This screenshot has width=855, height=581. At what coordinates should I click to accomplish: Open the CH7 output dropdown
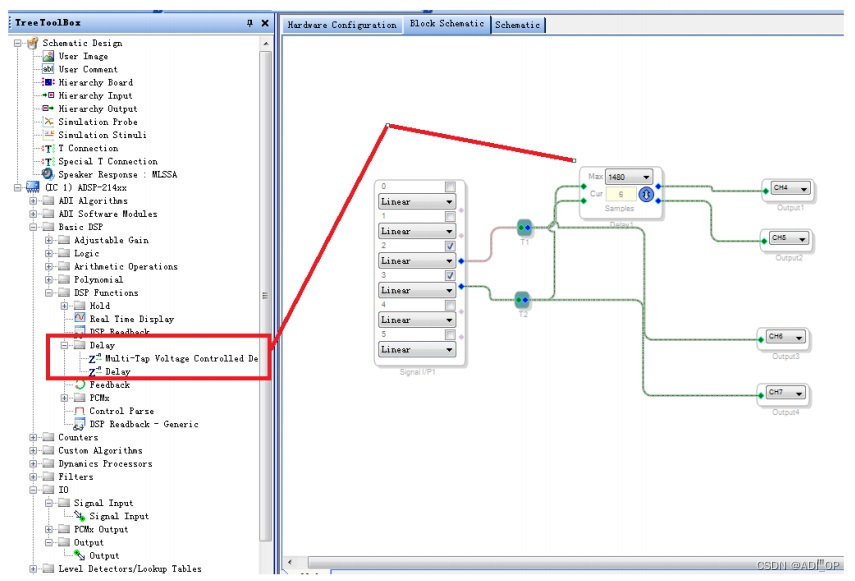click(x=786, y=393)
